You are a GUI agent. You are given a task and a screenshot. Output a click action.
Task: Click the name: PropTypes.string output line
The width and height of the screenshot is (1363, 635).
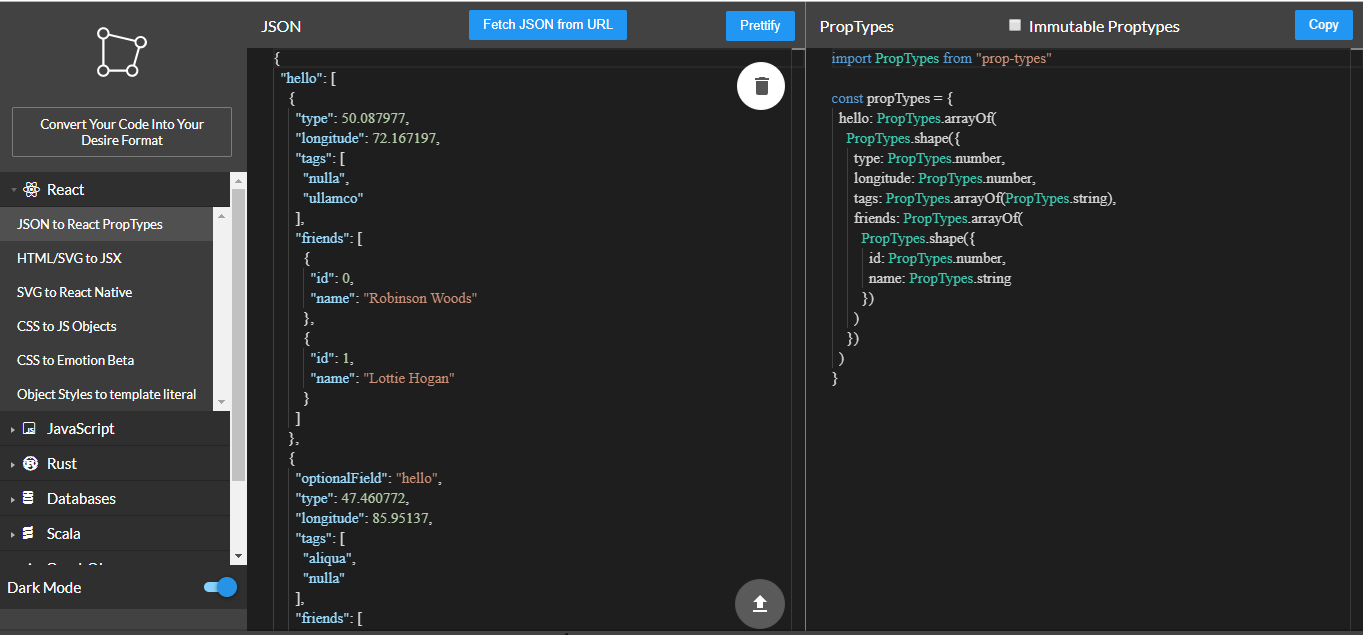(940, 278)
